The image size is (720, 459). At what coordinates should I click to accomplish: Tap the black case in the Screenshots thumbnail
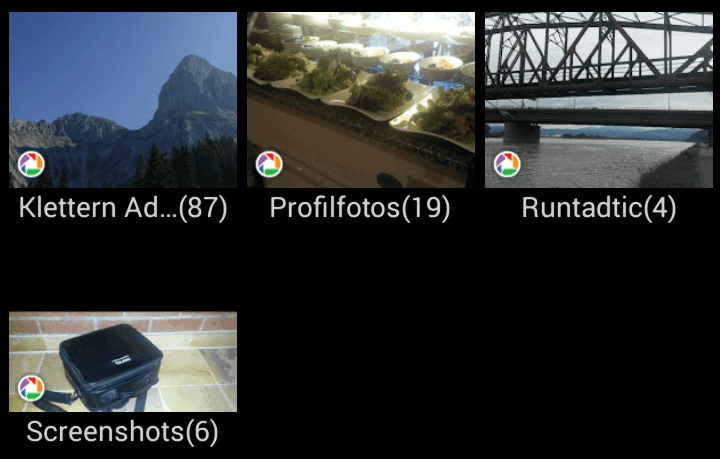pyautogui.click(x=110, y=365)
